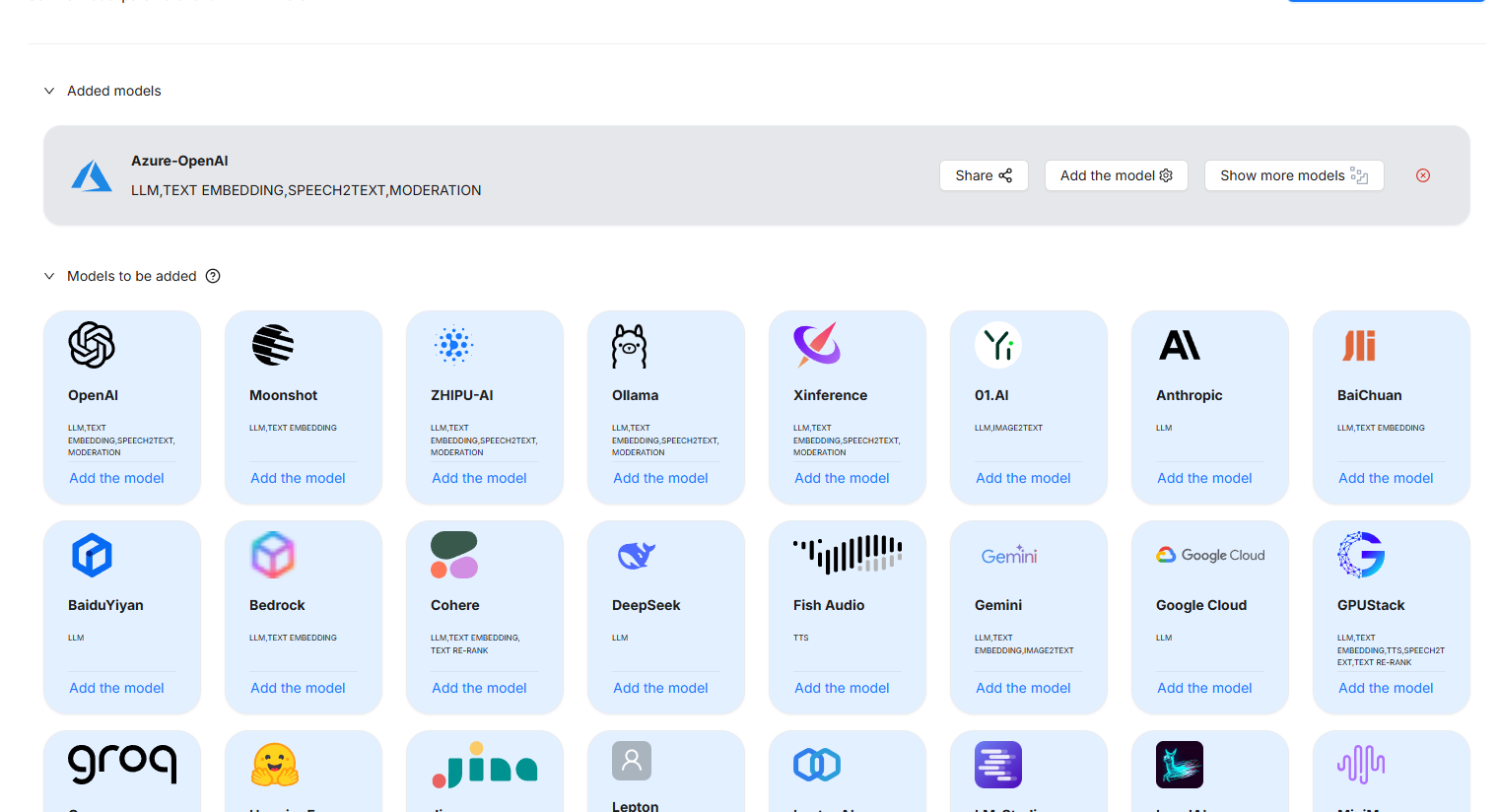
Task: Click the Gemini logo
Action: 1009,555
